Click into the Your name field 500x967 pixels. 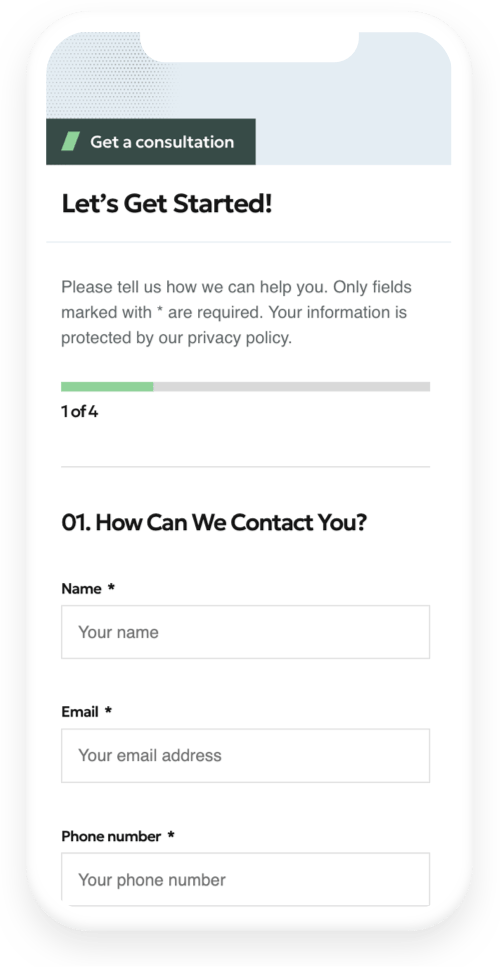click(245, 632)
